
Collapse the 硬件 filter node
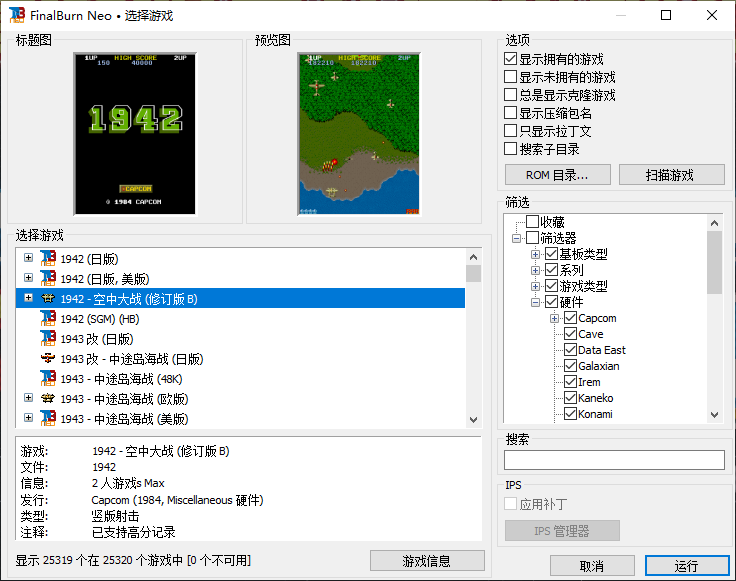tap(535, 302)
